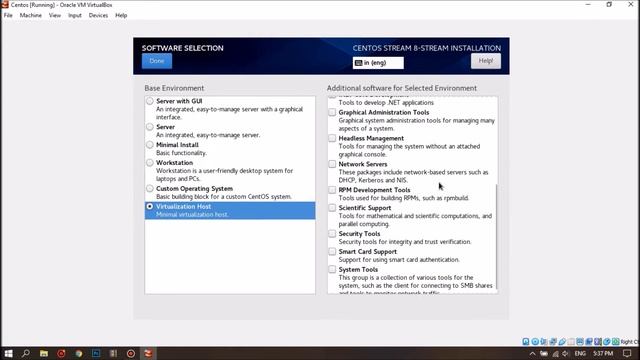Click the additional software list scrollbar
This screenshot has height=360, width=640.
pyautogui.click(x=496, y=237)
